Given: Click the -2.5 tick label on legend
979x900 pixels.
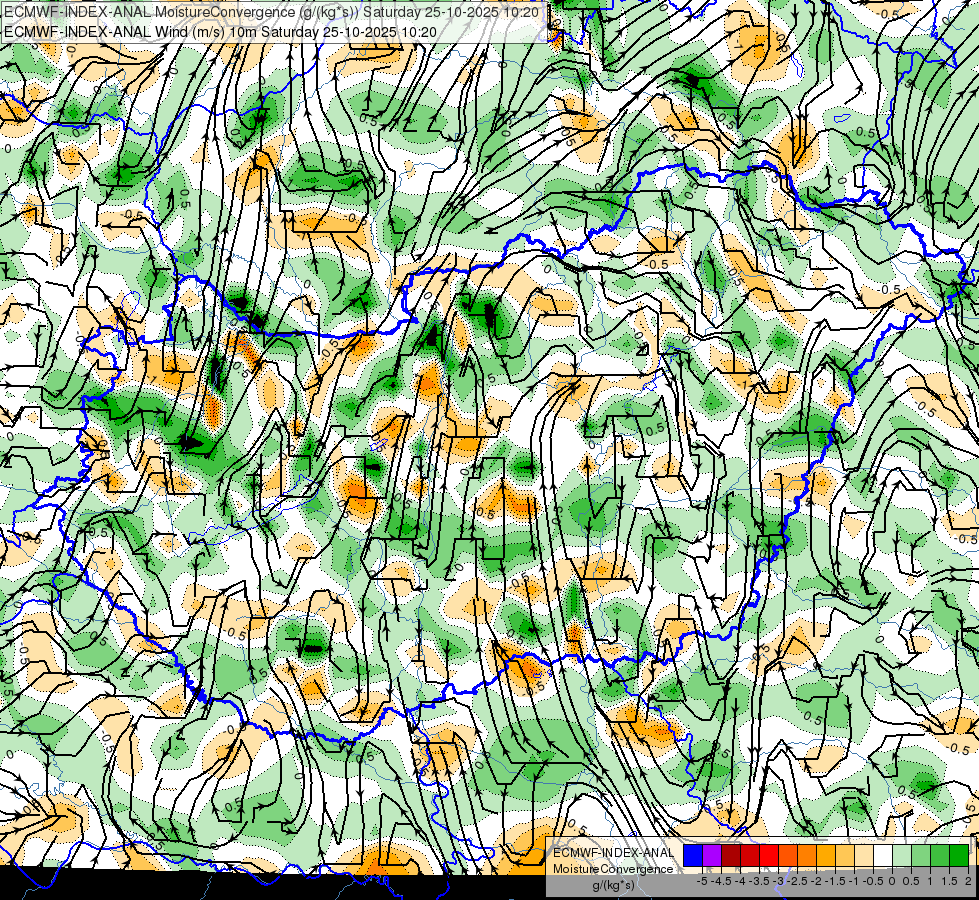Looking at the screenshot, I should [797, 881].
